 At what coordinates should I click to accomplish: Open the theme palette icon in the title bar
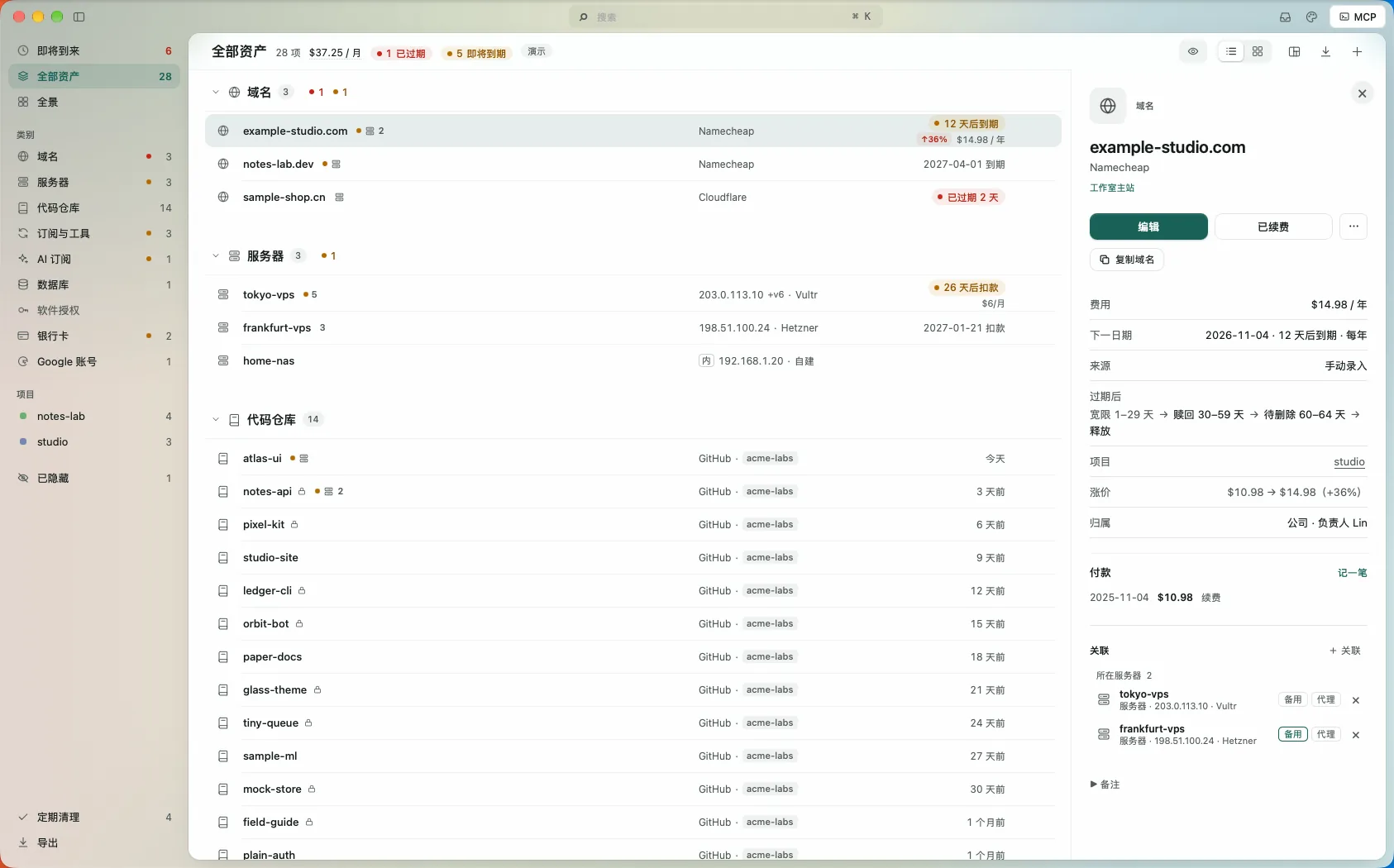click(1311, 17)
